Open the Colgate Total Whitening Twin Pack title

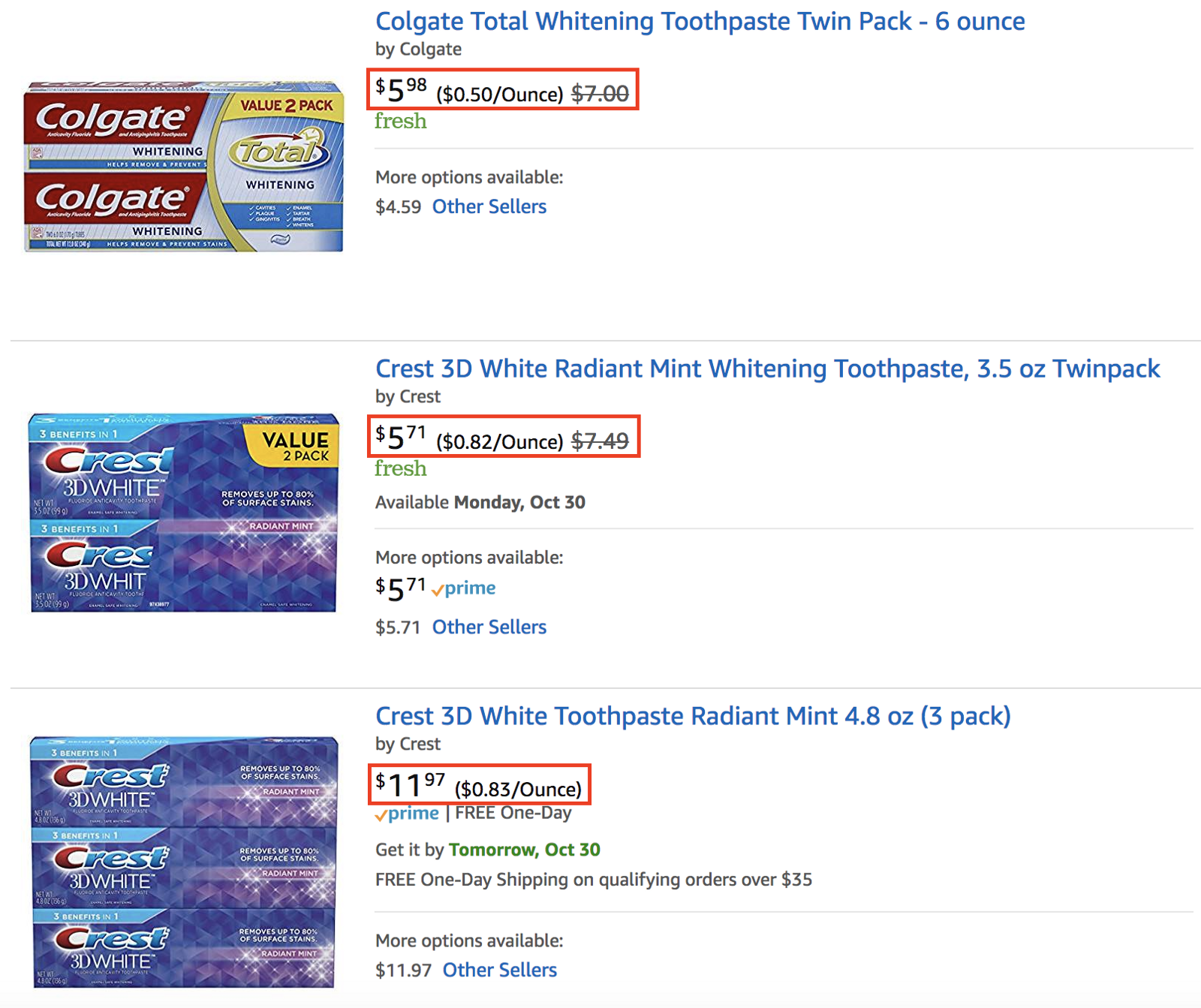point(700,21)
